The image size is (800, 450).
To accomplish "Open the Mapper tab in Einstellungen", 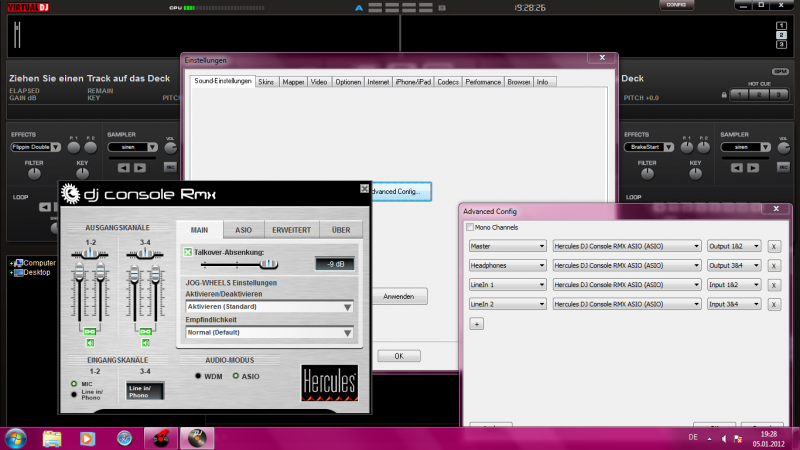I will (293, 82).
